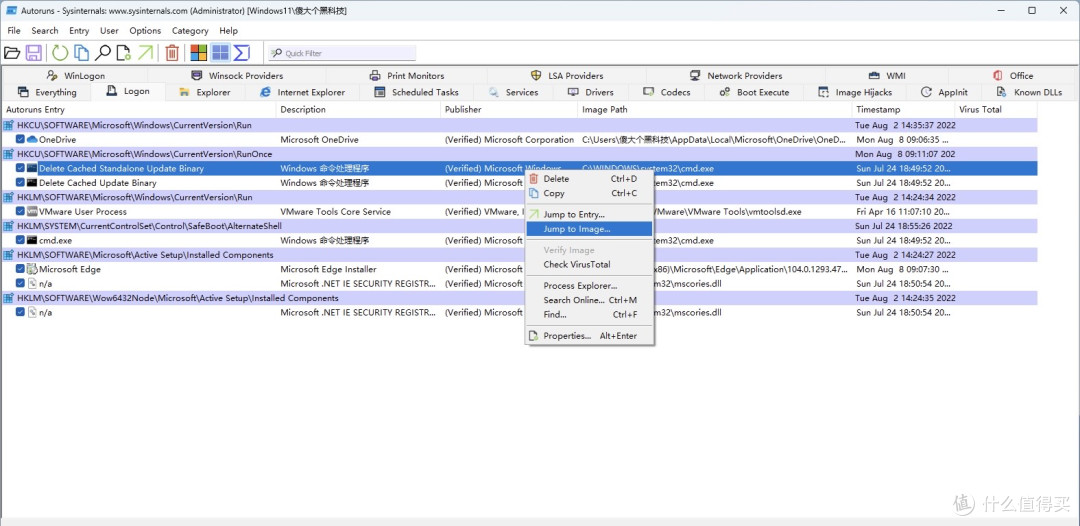The height and width of the screenshot is (526, 1080).
Task: Switch to the Drivers tab
Action: (590, 92)
